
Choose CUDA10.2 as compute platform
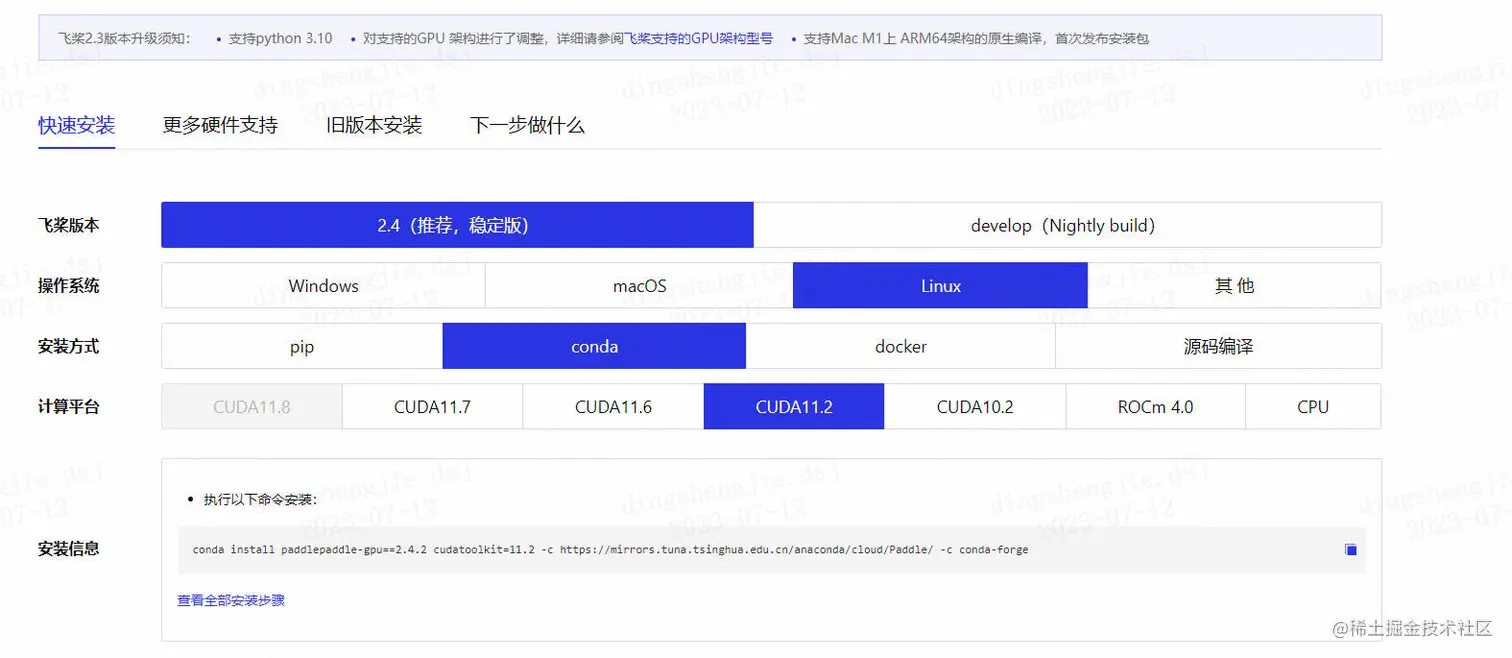click(x=974, y=406)
